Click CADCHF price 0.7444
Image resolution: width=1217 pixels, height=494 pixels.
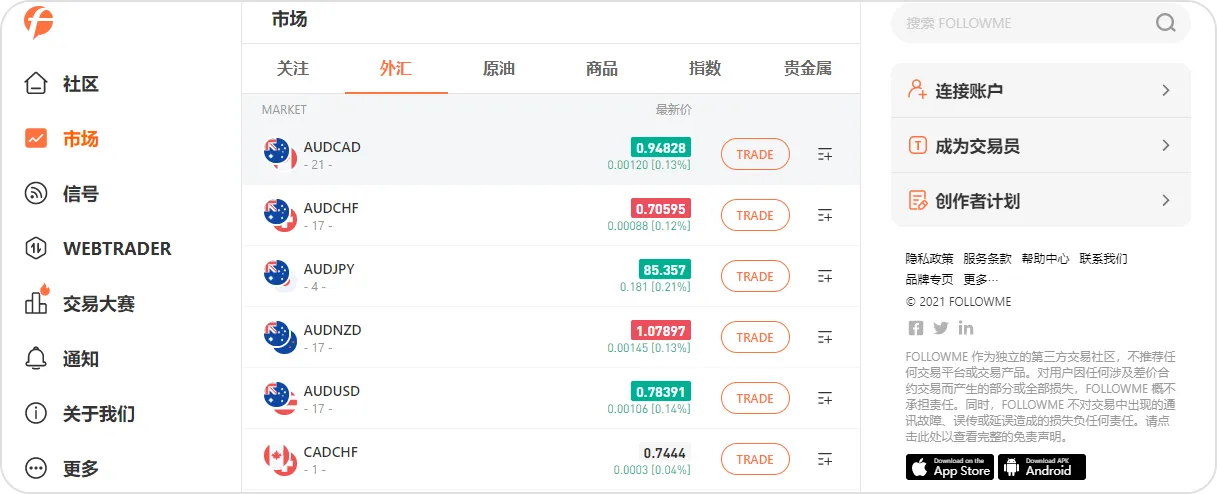(x=665, y=452)
